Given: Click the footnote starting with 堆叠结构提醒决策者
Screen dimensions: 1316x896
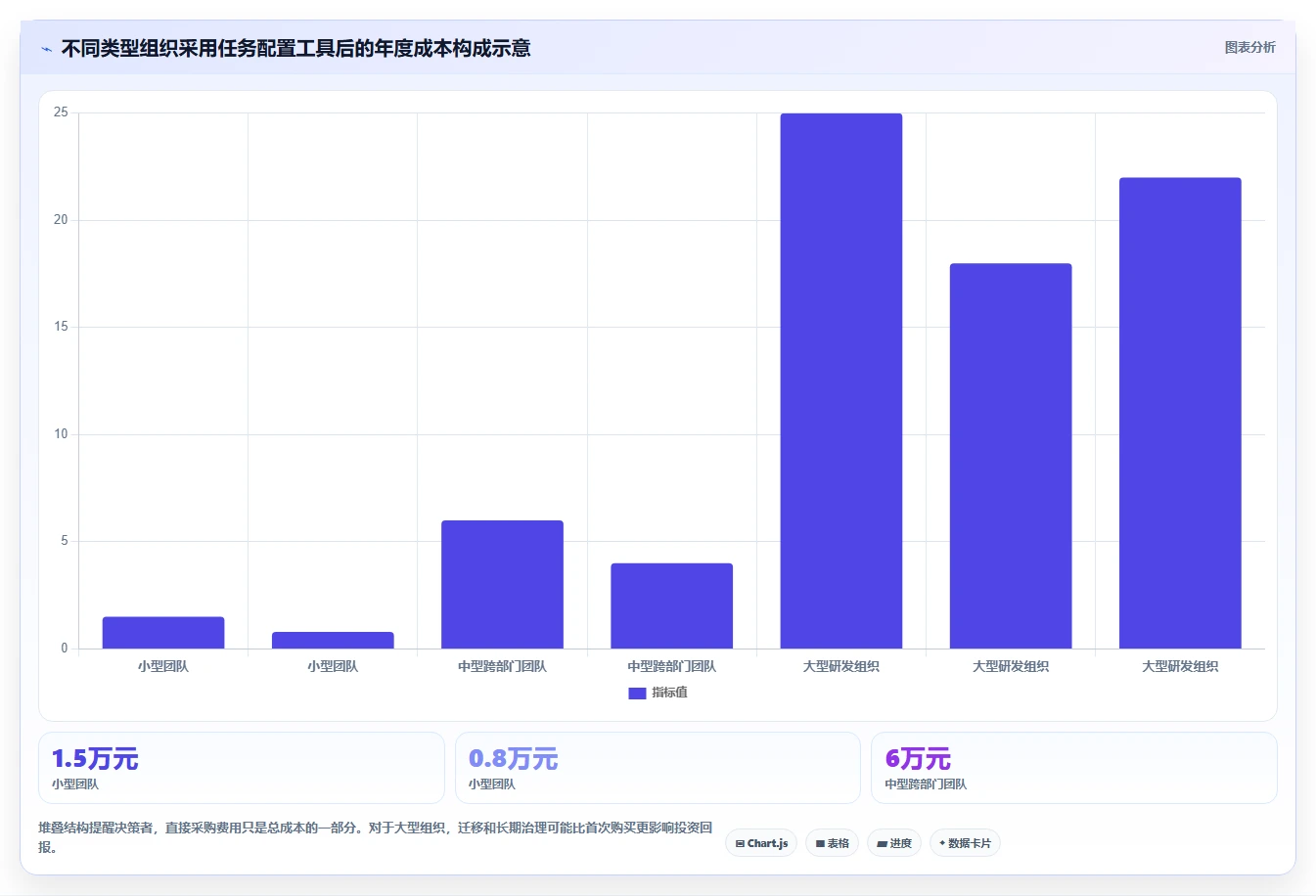Looking at the screenshot, I should click(376, 837).
